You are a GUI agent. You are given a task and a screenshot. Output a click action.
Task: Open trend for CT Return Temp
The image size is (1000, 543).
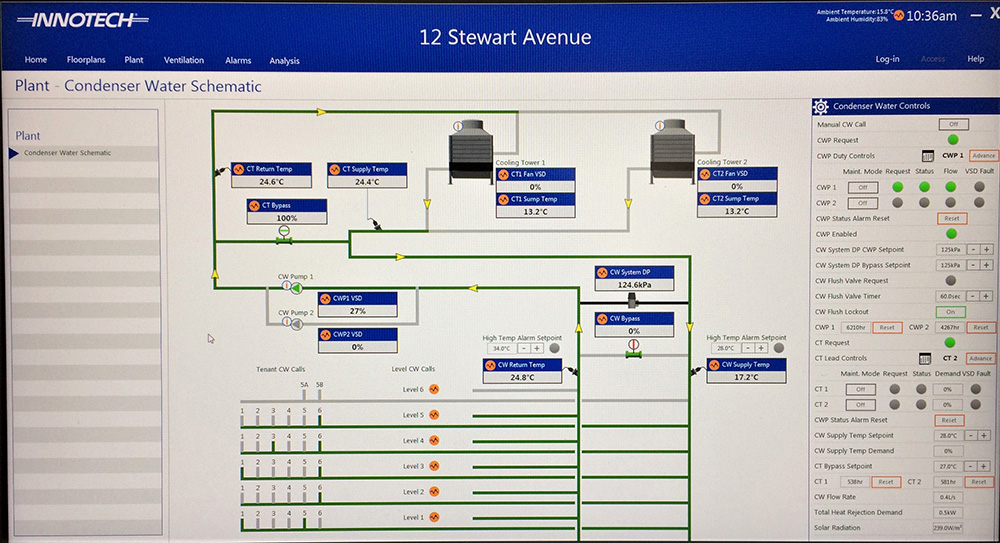click(239, 169)
